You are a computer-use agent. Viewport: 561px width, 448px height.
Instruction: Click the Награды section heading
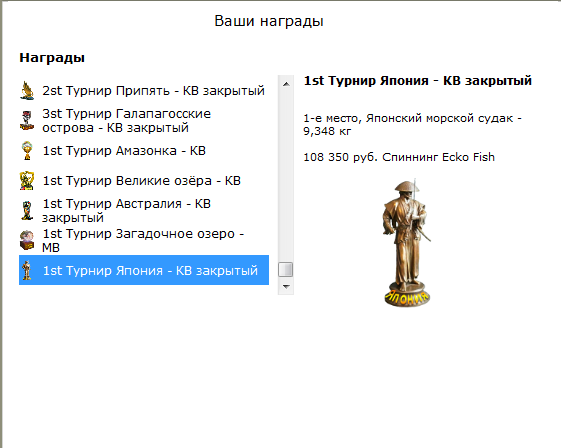pyautogui.click(x=52, y=58)
